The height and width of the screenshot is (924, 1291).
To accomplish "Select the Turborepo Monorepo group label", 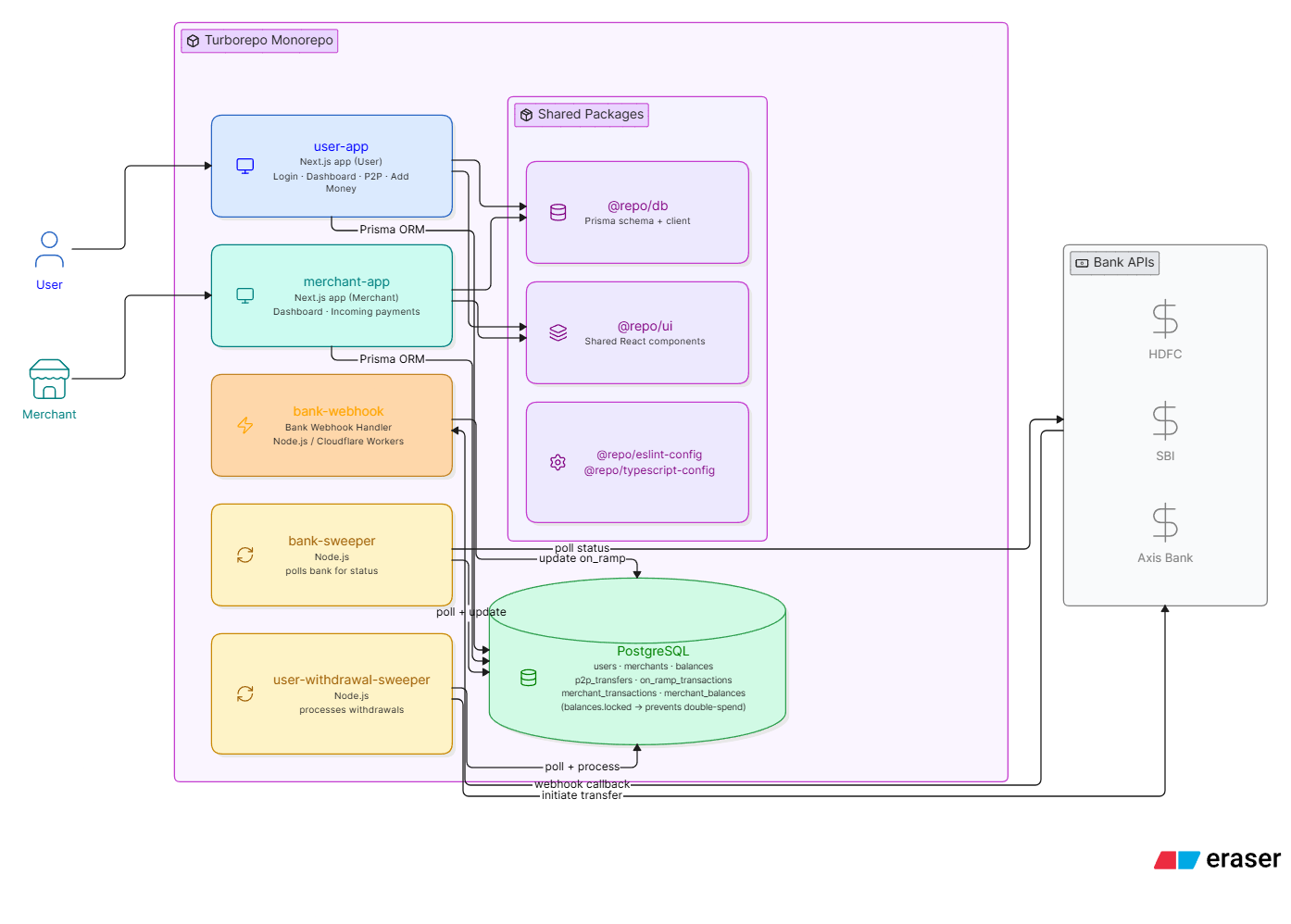I will (259, 41).
